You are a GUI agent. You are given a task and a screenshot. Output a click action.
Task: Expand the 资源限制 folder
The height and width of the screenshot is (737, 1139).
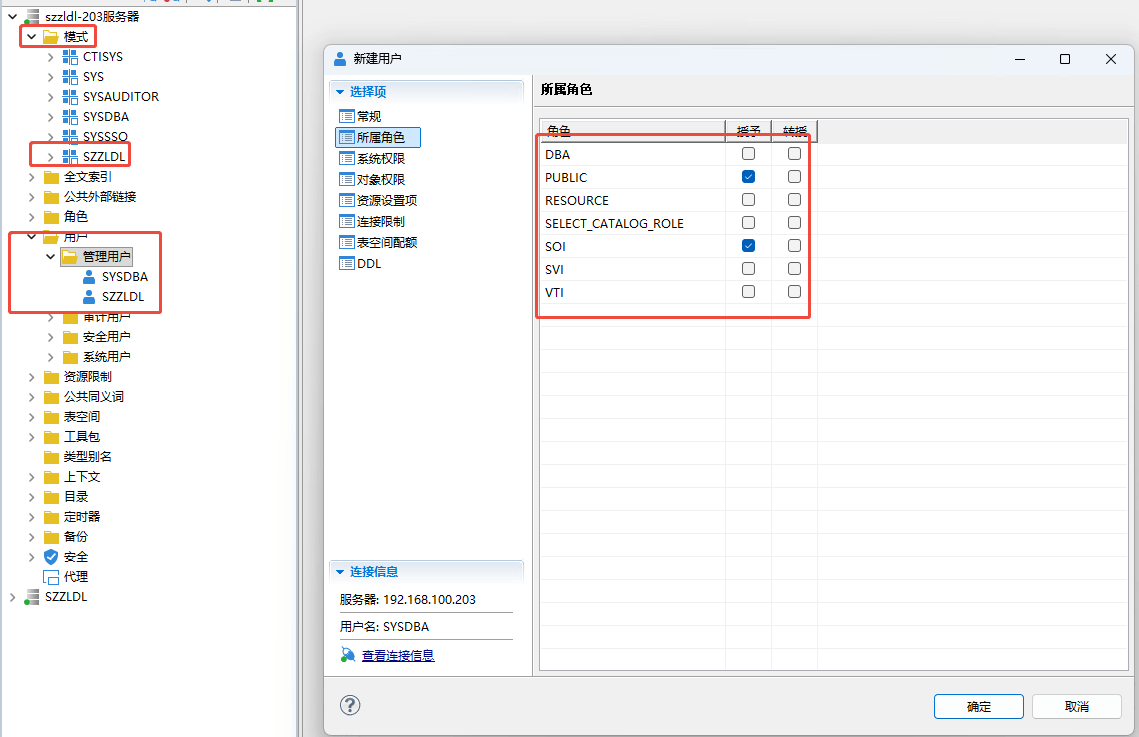click(x=32, y=377)
